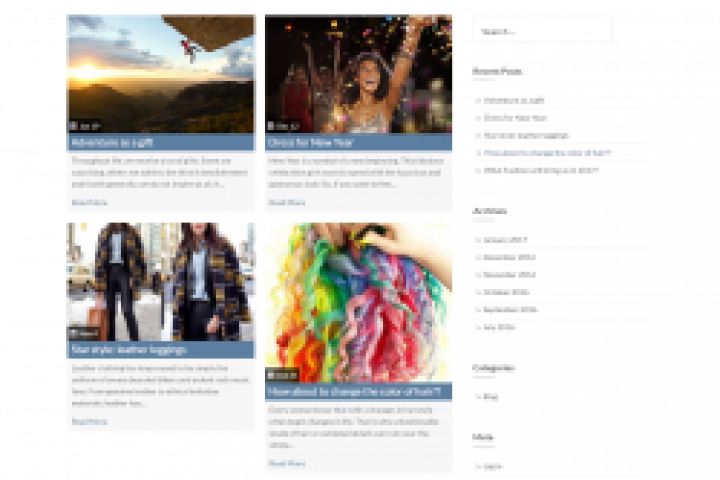Image resolution: width=720 pixels, height=480 pixels.
Task: Open the 'Adventure is a gift' post title
Action: [112, 142]
